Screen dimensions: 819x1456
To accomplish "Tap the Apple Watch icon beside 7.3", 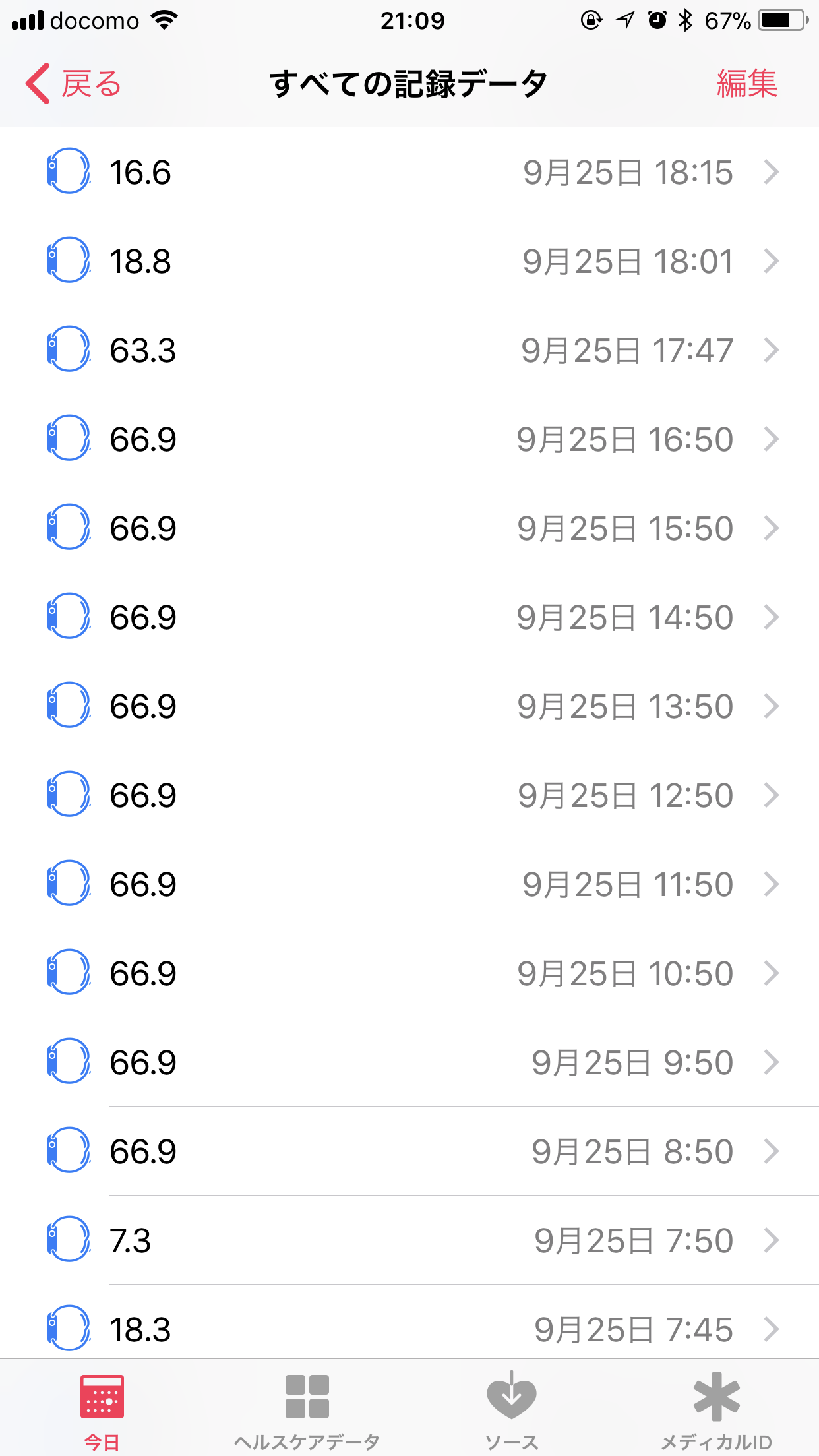I will [68, 1240].
